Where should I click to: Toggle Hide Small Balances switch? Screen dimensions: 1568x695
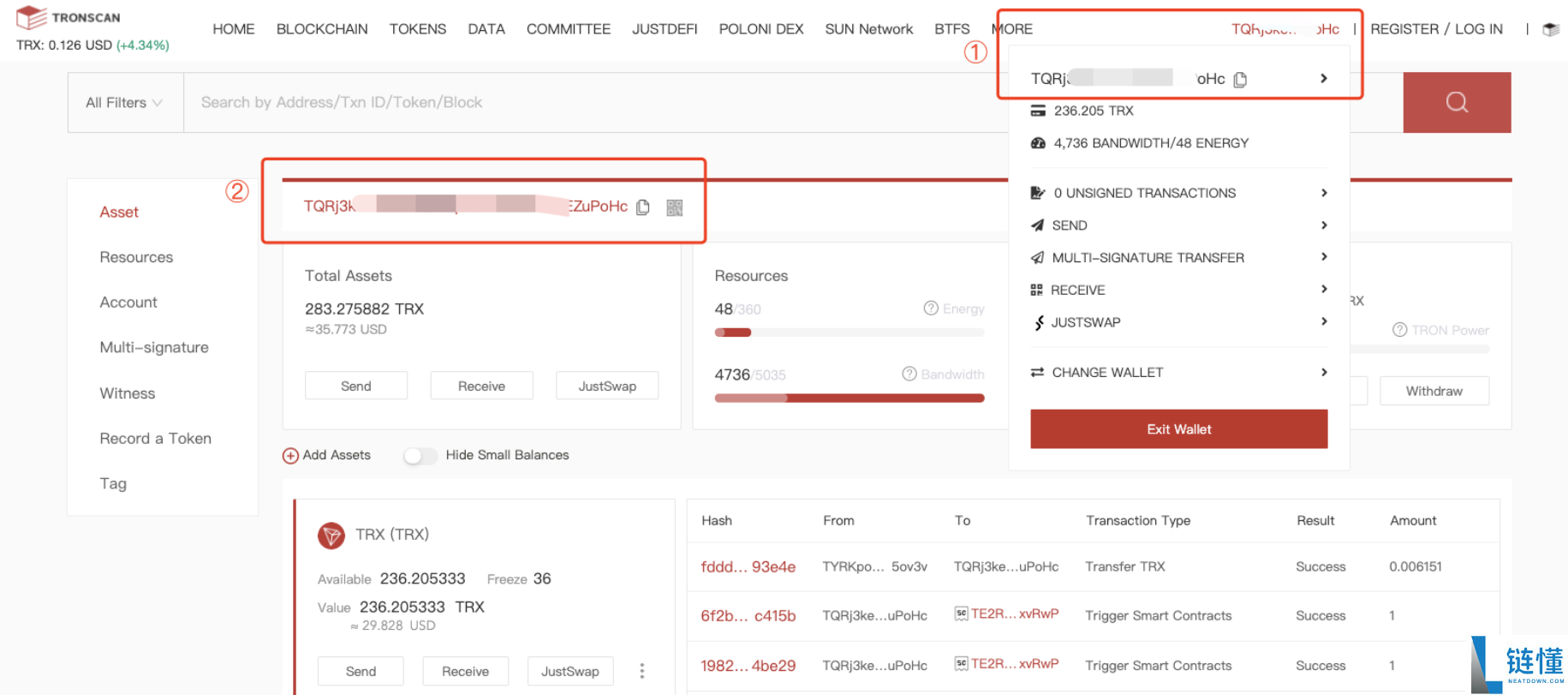[420, 456]
